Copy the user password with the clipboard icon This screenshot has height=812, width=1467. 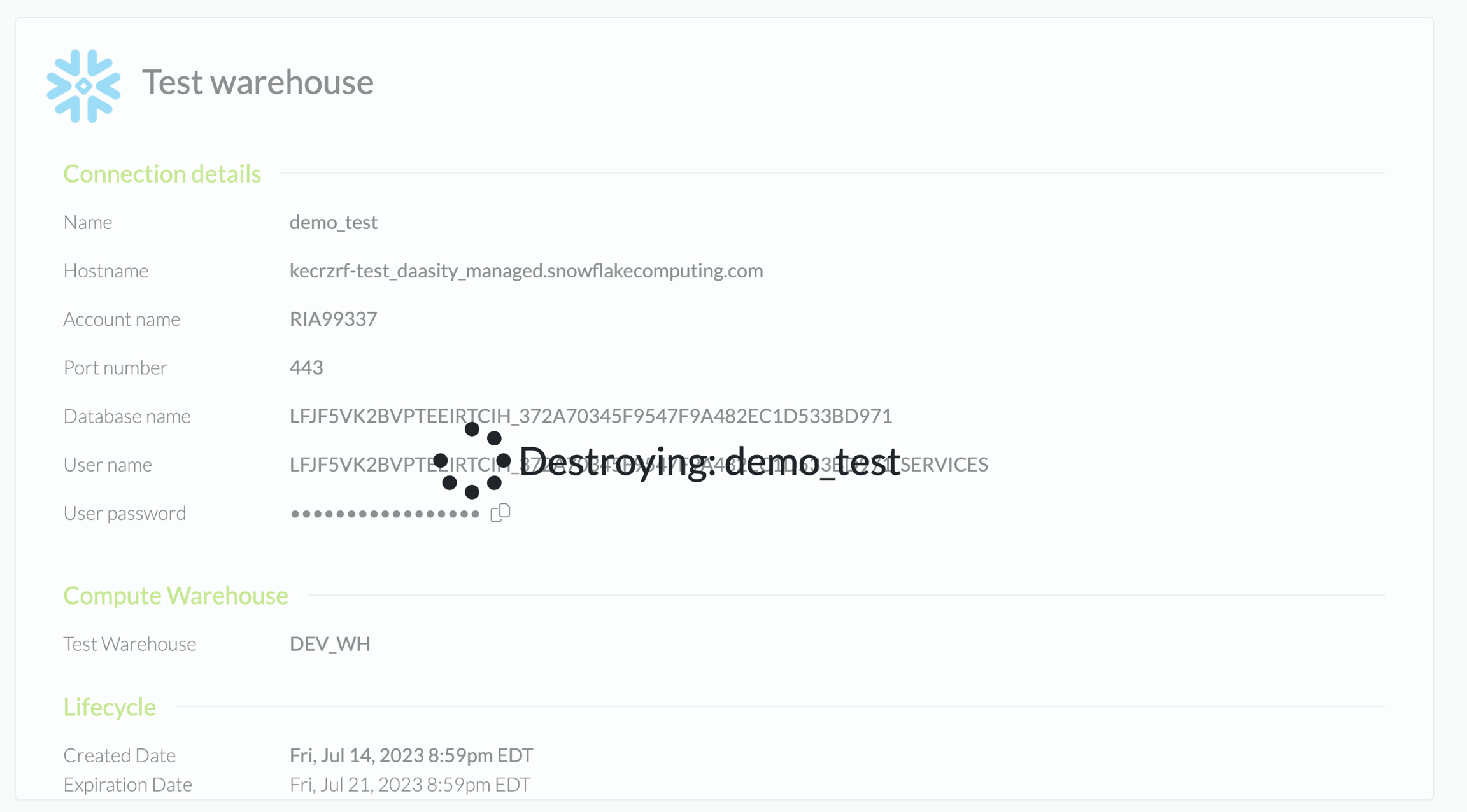[500, 513]
